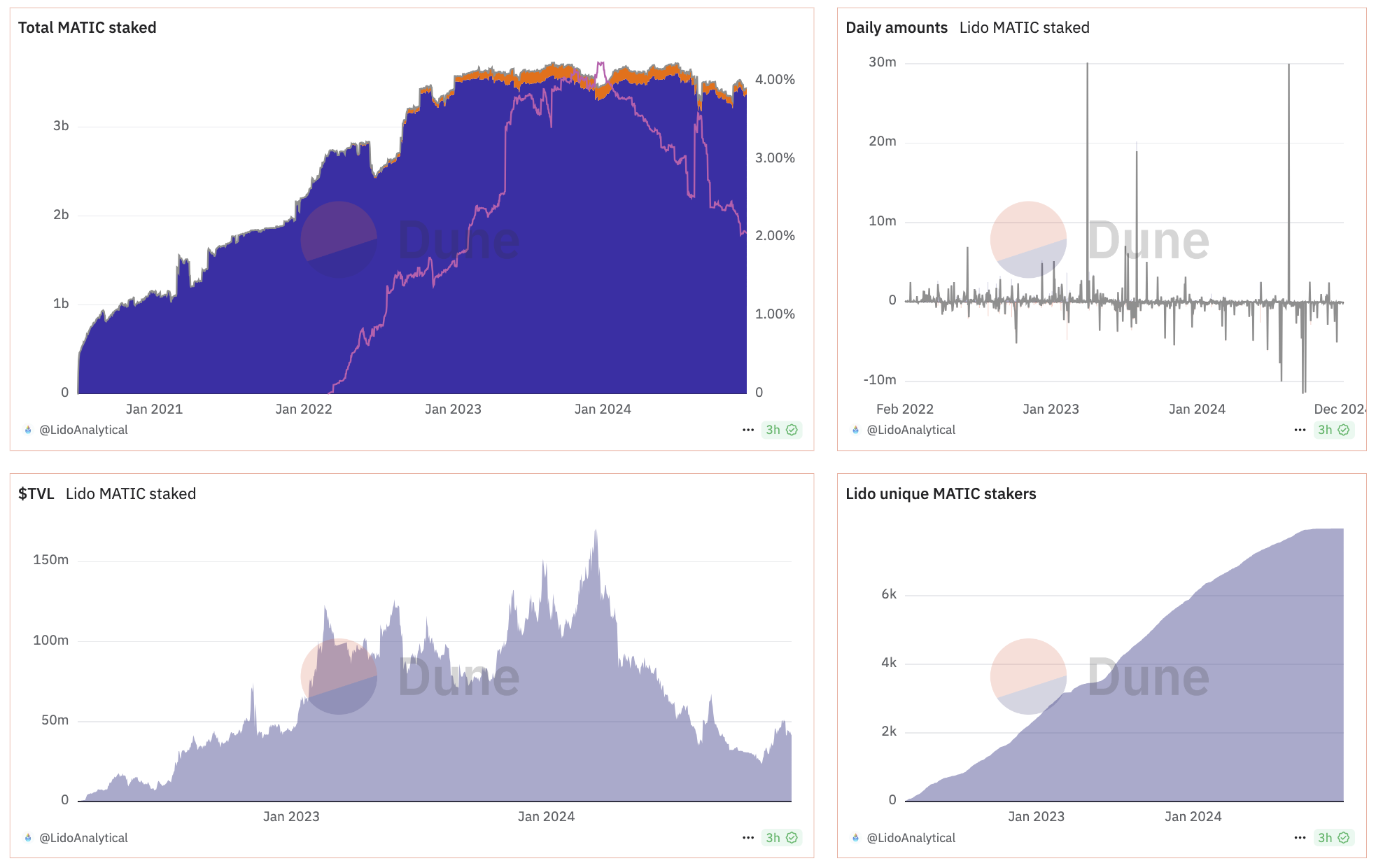
Task: Open the three-dot menu on unique stakers chart
Action: [x=1300, y=837]
